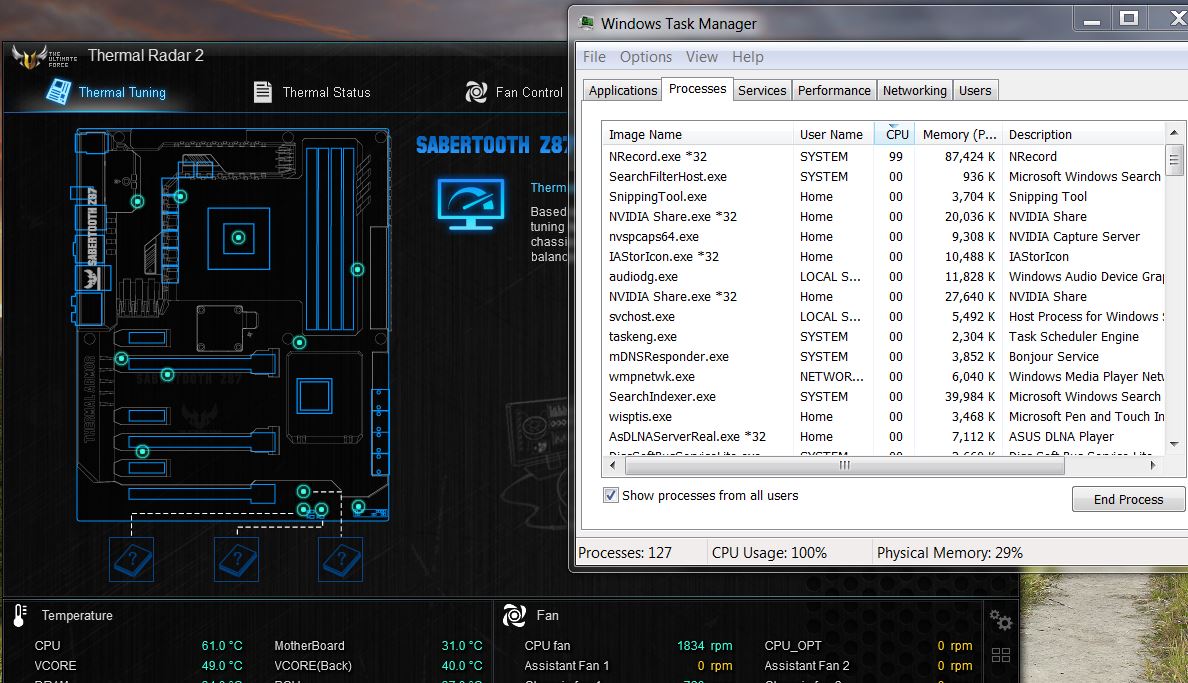This screenshot has height=683, width=1188.
Task: Select the CPU sensor on the motherboard diagram
Action: point(239,238)
